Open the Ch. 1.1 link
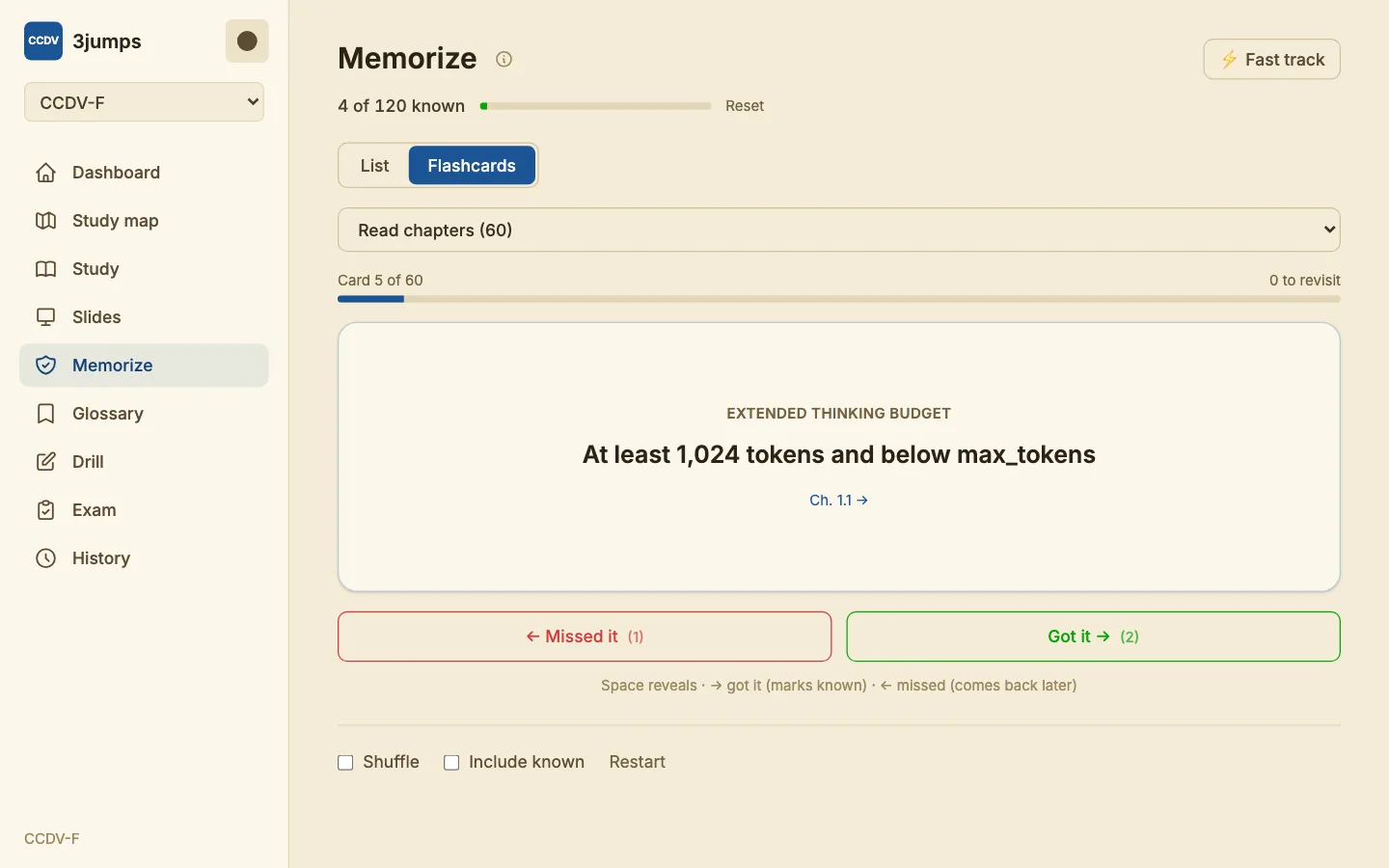 [x=839, y=501]
